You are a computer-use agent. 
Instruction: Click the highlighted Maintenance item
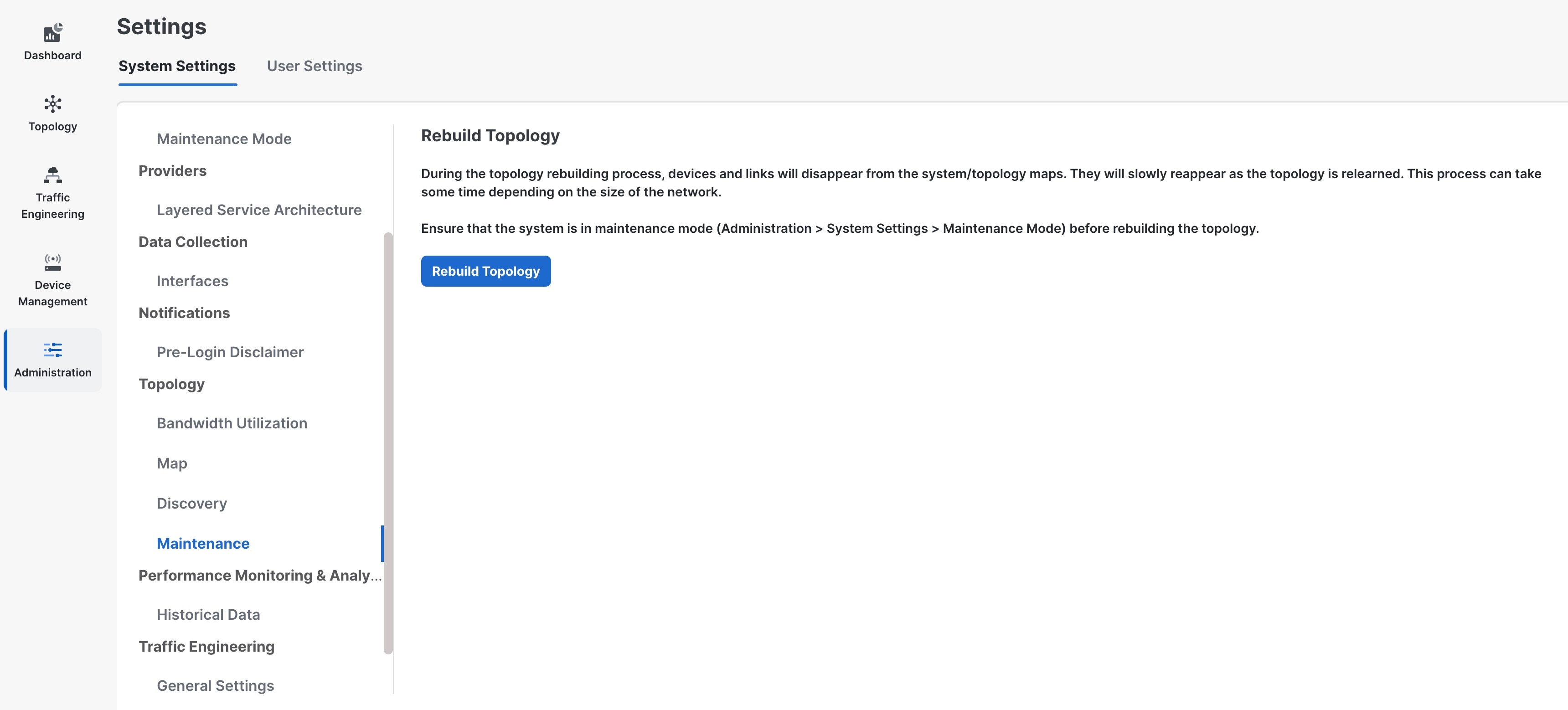tap(203, 544)
